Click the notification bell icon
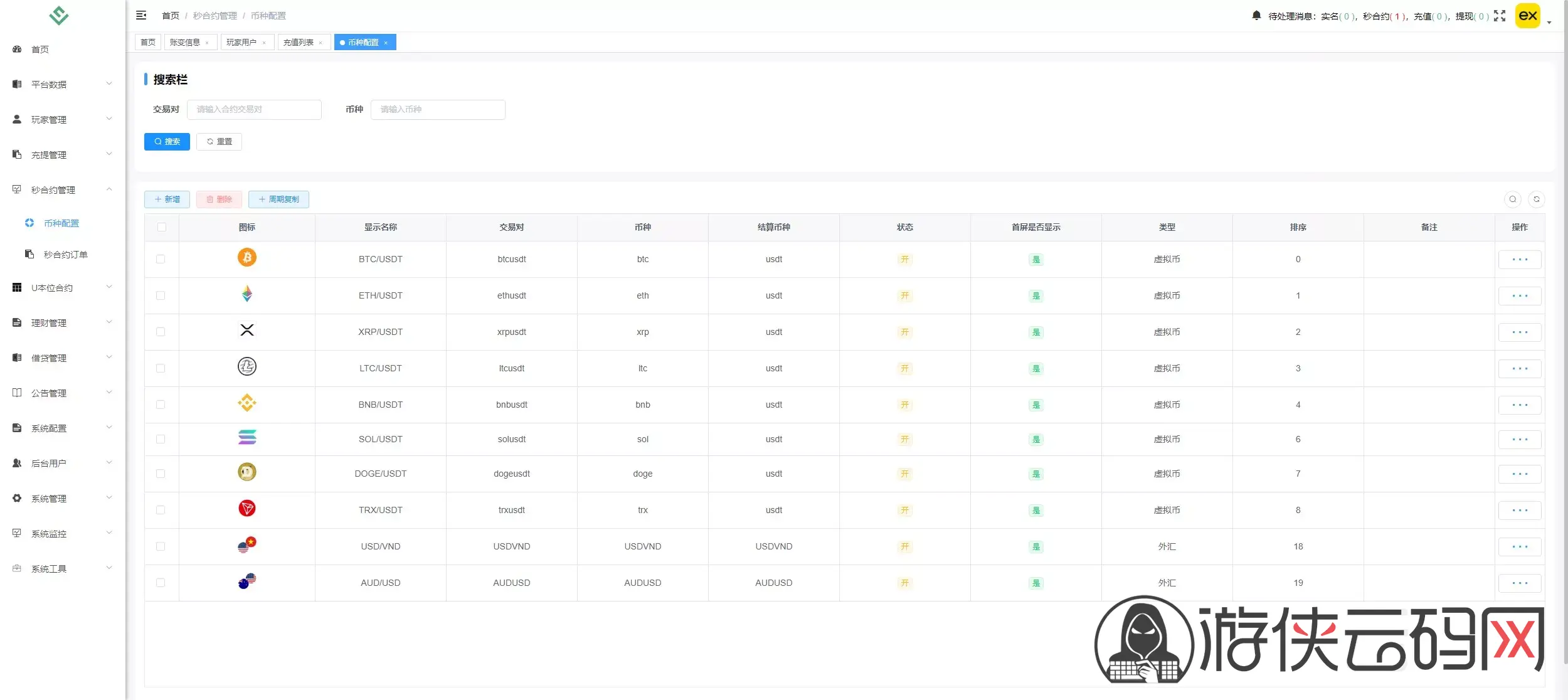1568x700 pixels. click(1256, 16)
